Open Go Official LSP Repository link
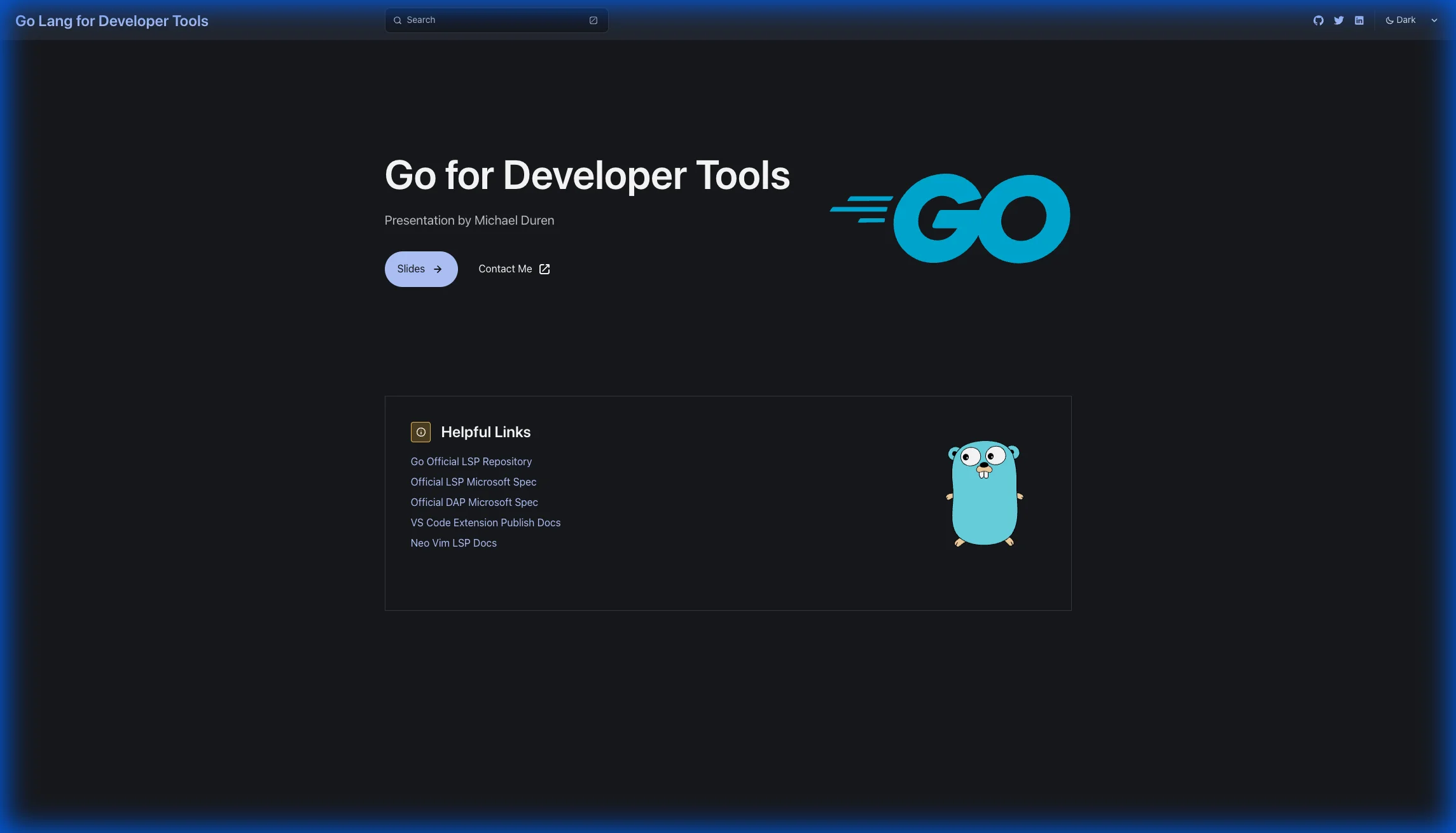Screen dimensions: 1456x833 [471, 461]
